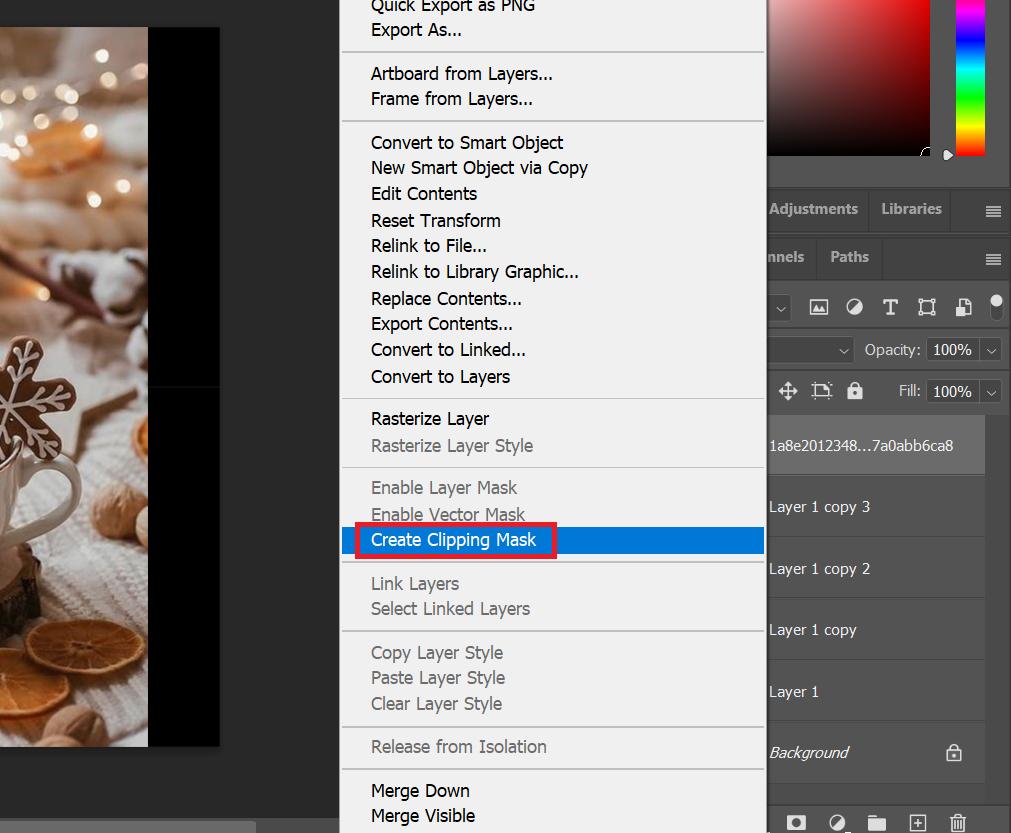Viewport: 1011px width, 833px height.
Task: Create a new layer with plus icon
Action: click(917, 822)
